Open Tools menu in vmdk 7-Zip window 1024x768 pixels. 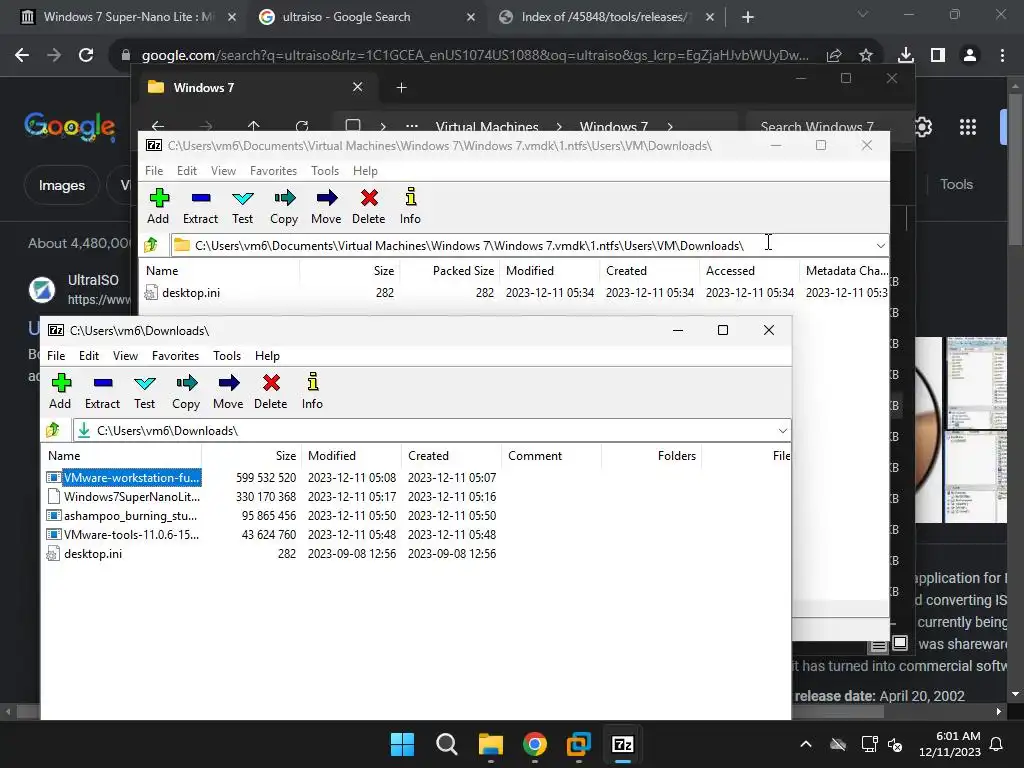coord(325,171)
